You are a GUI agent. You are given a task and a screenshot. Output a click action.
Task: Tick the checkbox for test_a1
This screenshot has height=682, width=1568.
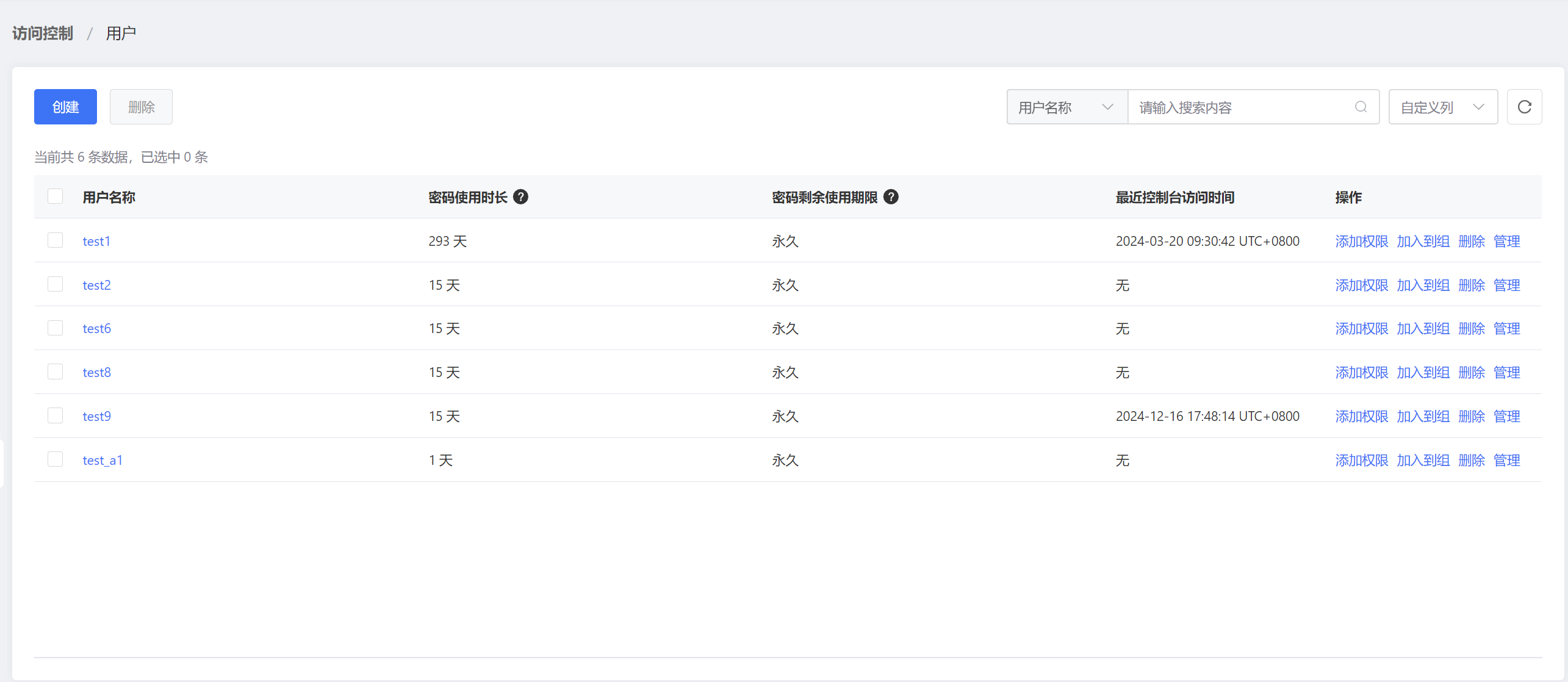[56, 459]
